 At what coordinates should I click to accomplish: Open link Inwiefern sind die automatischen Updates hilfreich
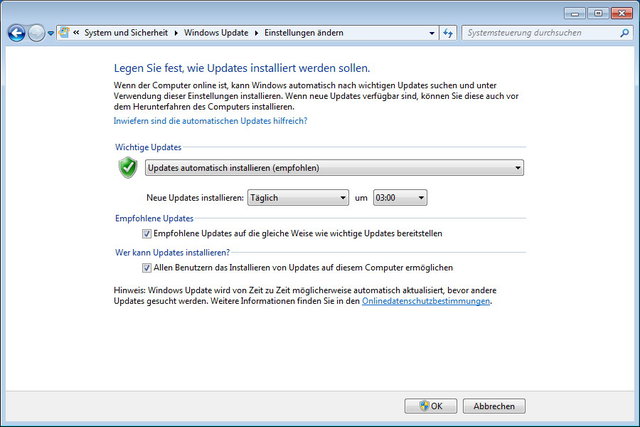pyautogui.click(x=210, y=121)
